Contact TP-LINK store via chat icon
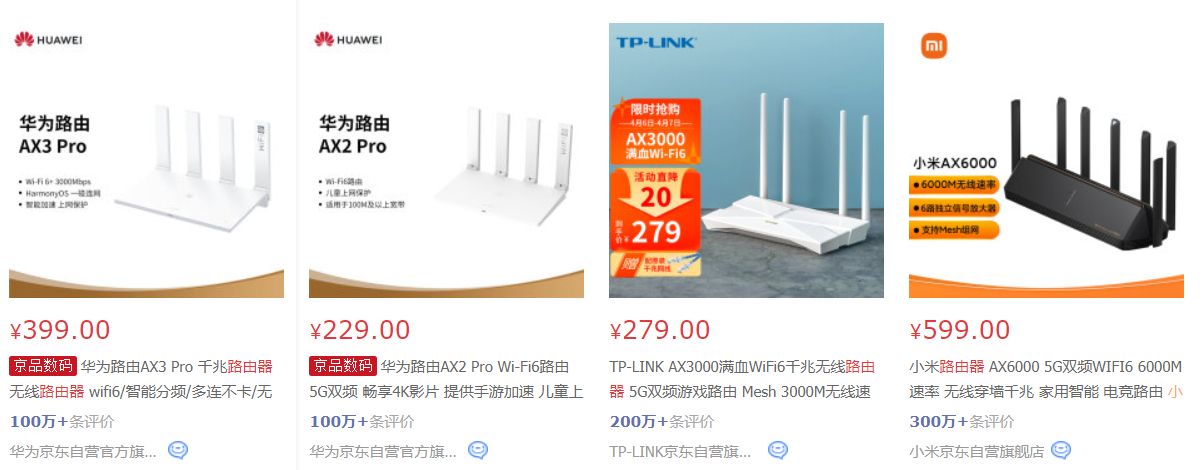This screenshot has width=1201, height=470. click(x=778, y=451)
